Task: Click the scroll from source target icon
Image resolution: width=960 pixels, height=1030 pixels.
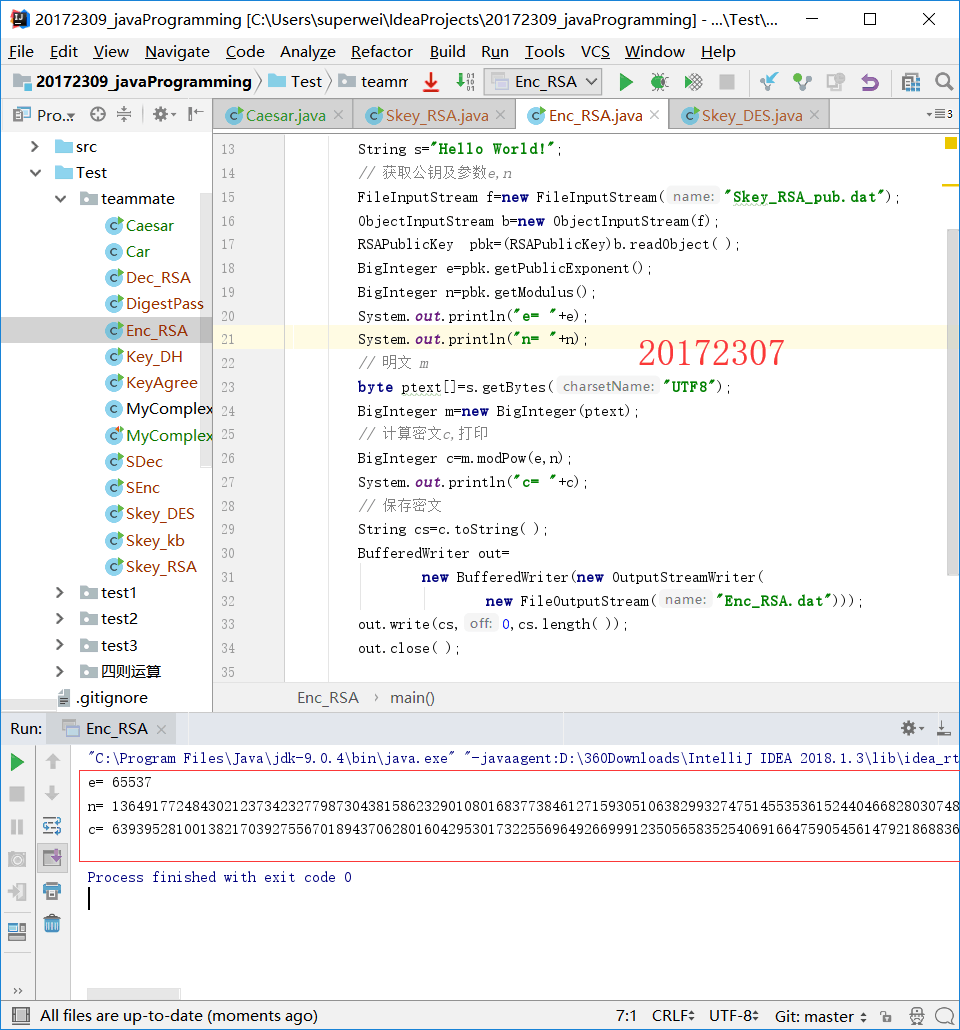Action: [98, 115]
